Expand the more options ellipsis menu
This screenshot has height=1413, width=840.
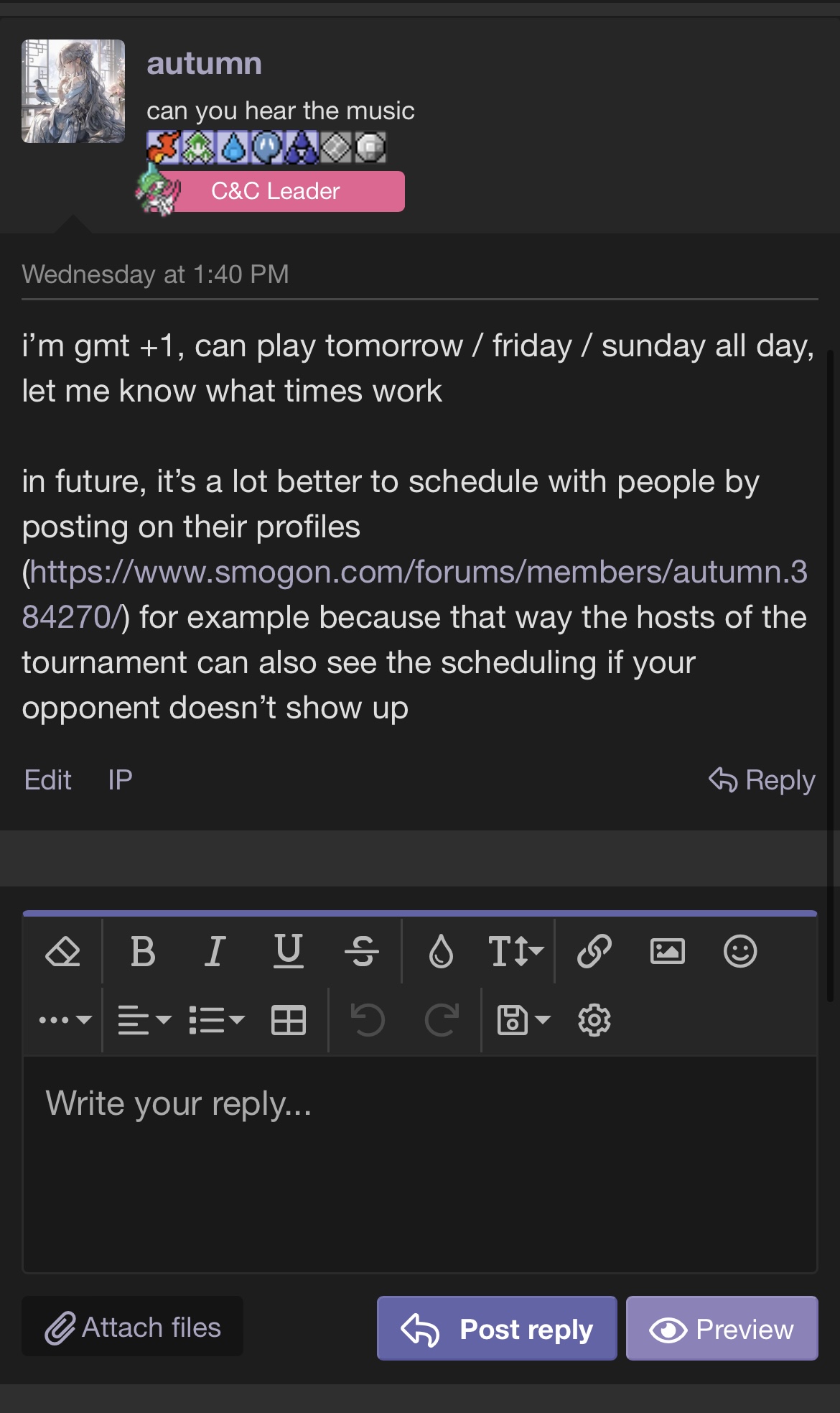(x=65, y=1019)
